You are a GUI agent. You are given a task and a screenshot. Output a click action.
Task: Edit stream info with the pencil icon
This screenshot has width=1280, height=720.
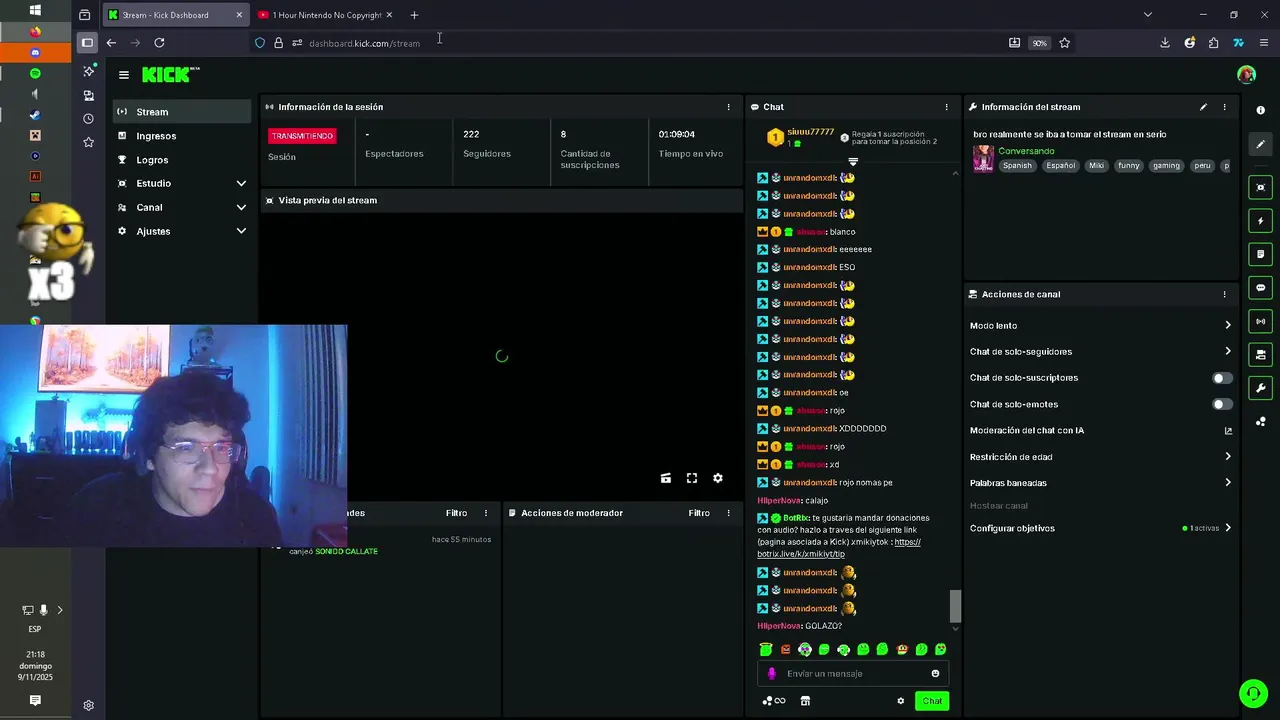pyautogui.click(x=1203, y=107)
